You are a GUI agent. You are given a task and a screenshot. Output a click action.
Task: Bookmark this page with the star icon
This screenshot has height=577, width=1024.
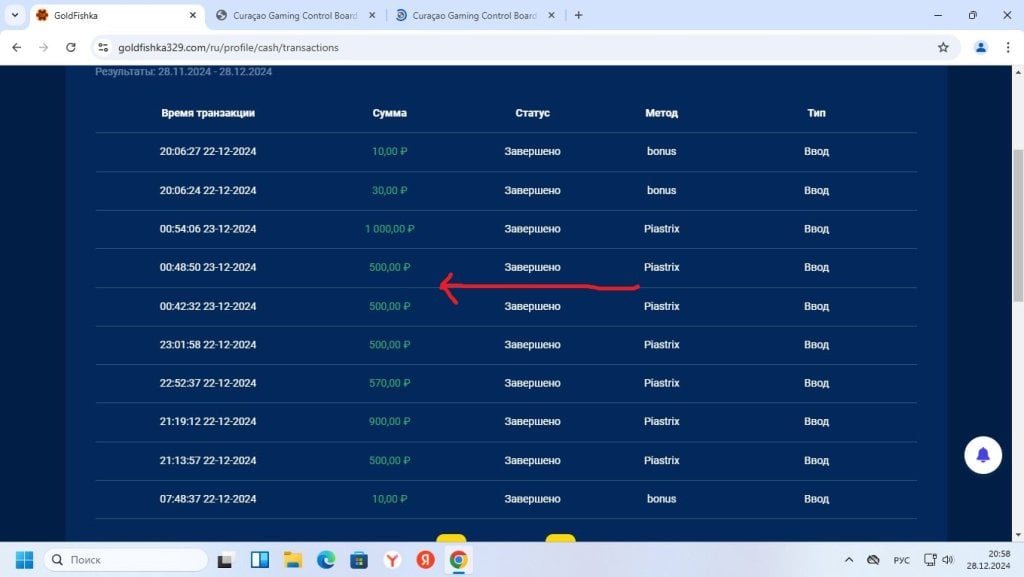tap(943, 47)
